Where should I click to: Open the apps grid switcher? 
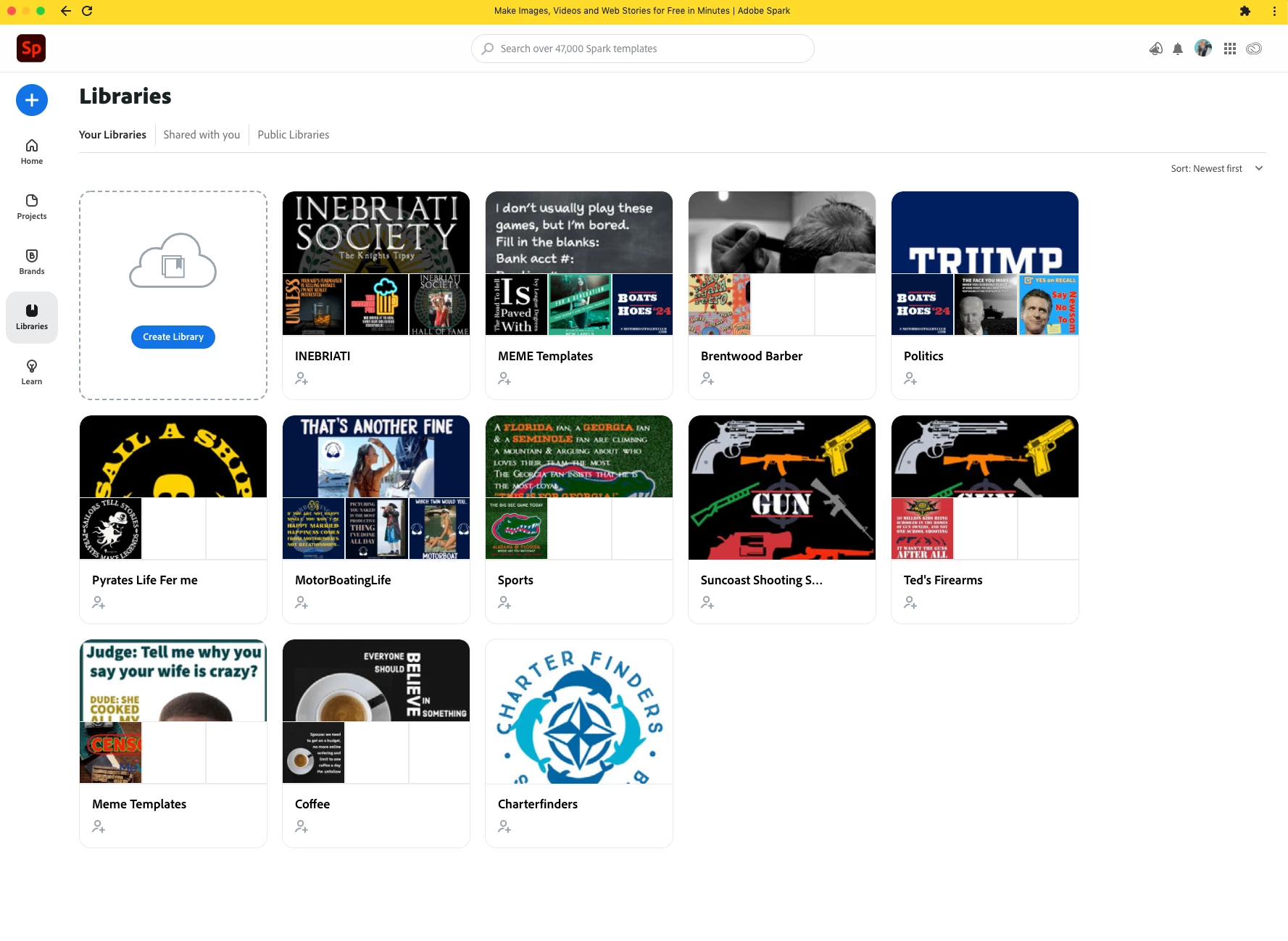1230,49
